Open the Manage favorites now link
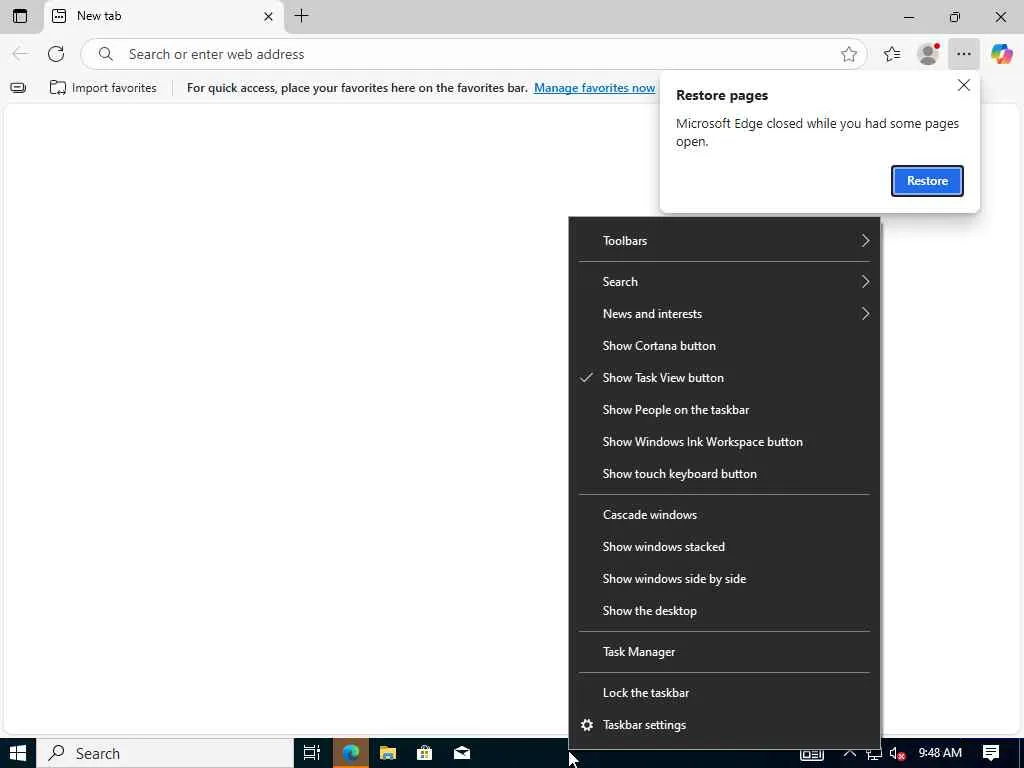This screenshot has height=768, width=1024. point(594,88)
